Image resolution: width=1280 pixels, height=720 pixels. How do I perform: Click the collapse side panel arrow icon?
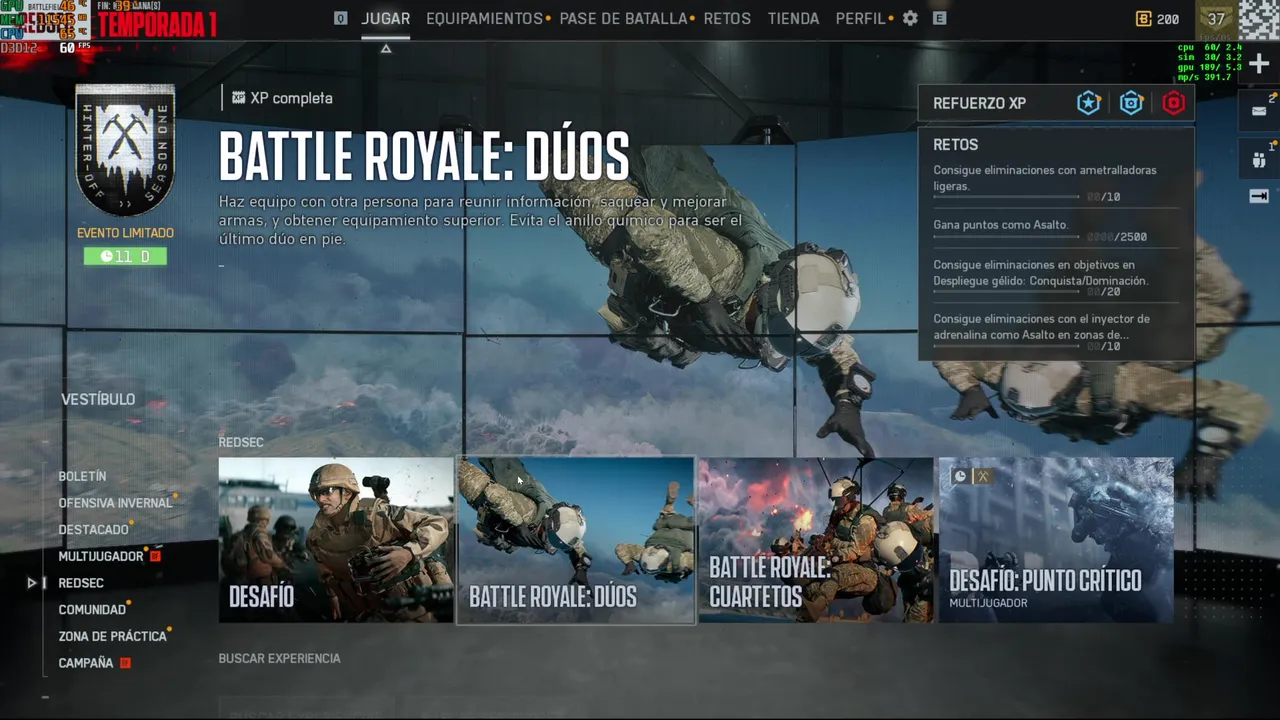pos(1259,196)
